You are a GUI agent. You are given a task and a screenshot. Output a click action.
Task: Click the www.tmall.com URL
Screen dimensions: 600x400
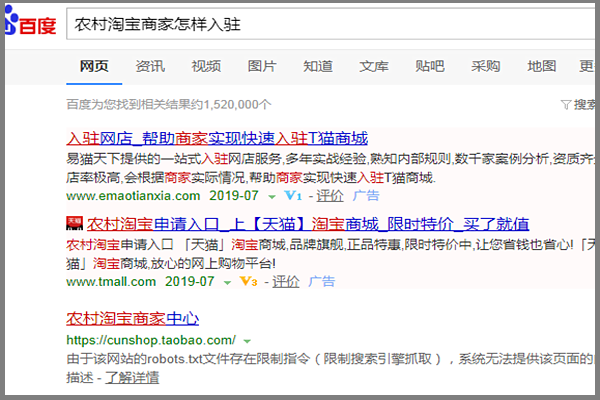point(111,282)
